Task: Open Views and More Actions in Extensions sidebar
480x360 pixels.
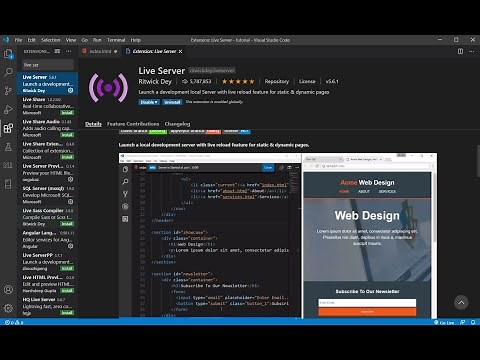Action: [69, 51]
